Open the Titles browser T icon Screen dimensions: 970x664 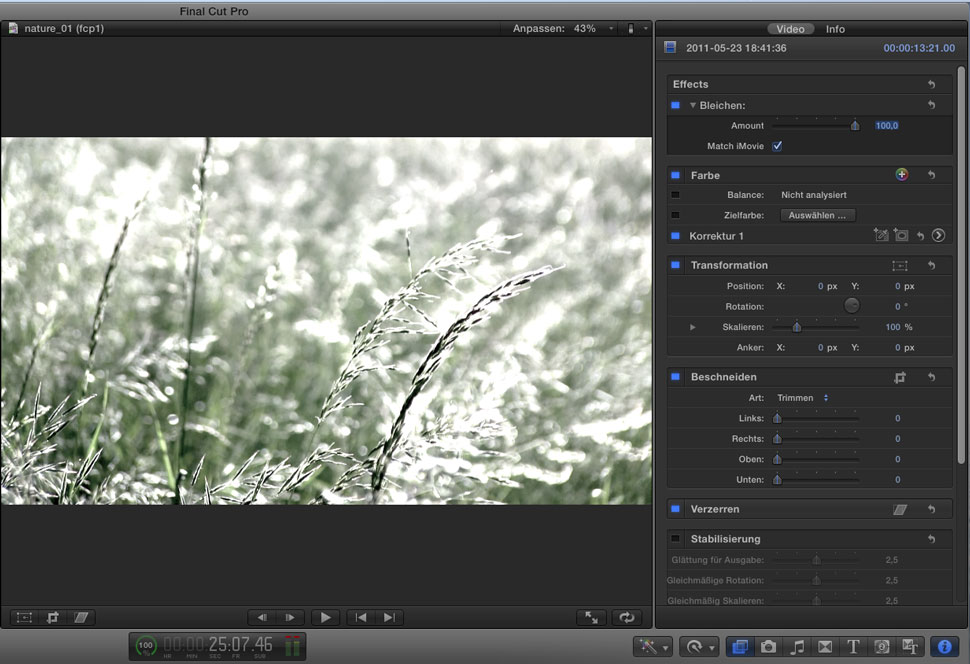click(x=854, y=647)
